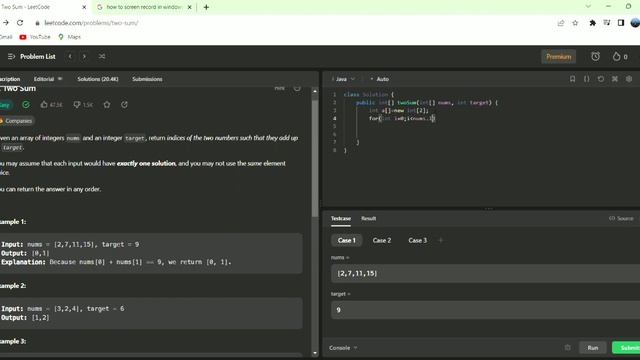Click the target input field
640x360 pixels.
(x=485, y=310)
